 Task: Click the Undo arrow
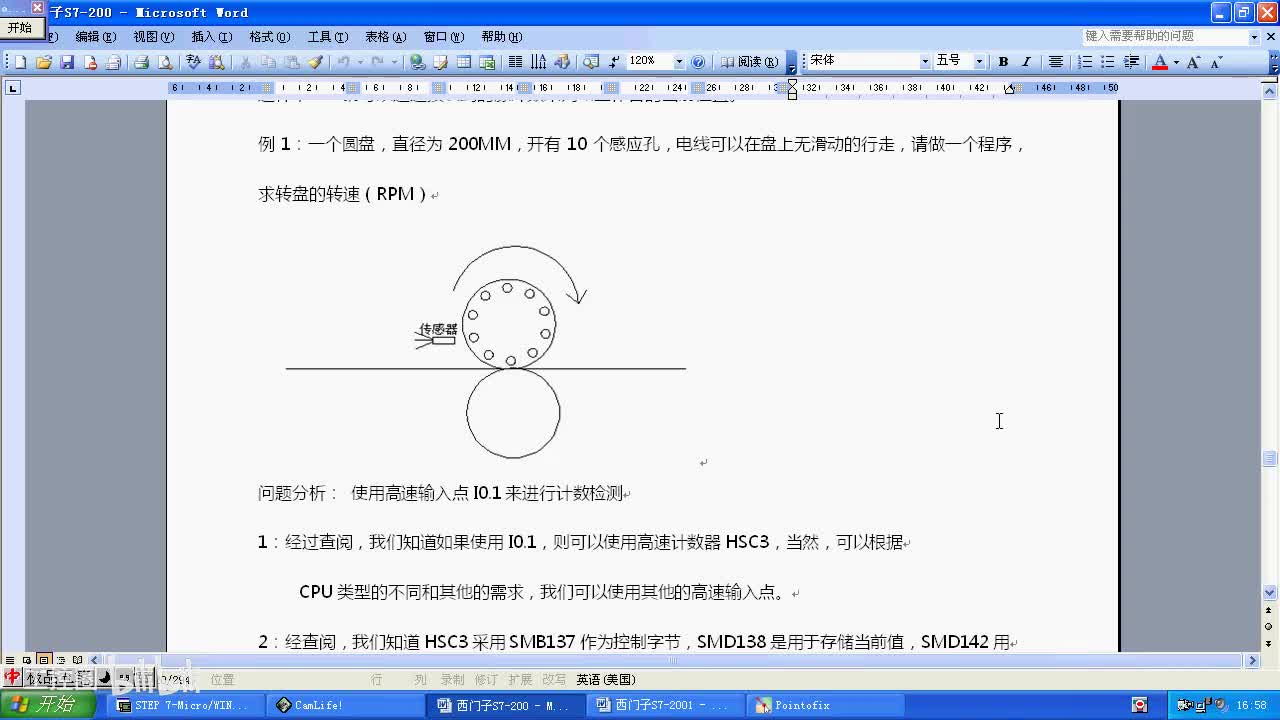344,62
